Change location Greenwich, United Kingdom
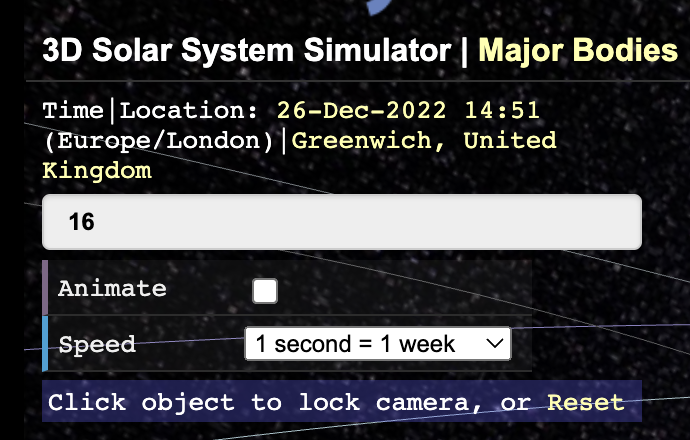The width and height of the screenshot is (690, 440). [299, 155]
